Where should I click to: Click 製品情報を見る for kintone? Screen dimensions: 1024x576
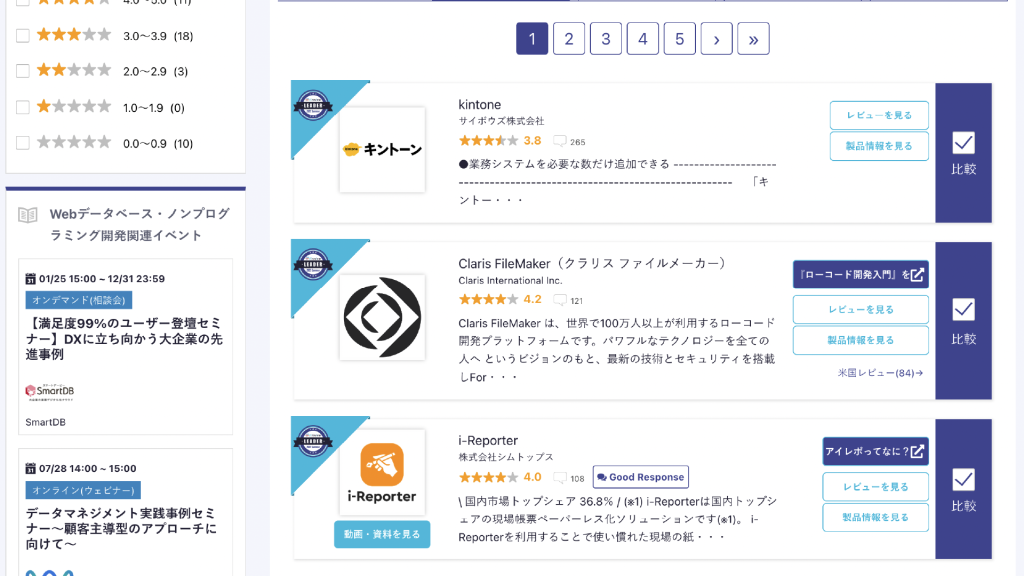(x=879, y=146)
